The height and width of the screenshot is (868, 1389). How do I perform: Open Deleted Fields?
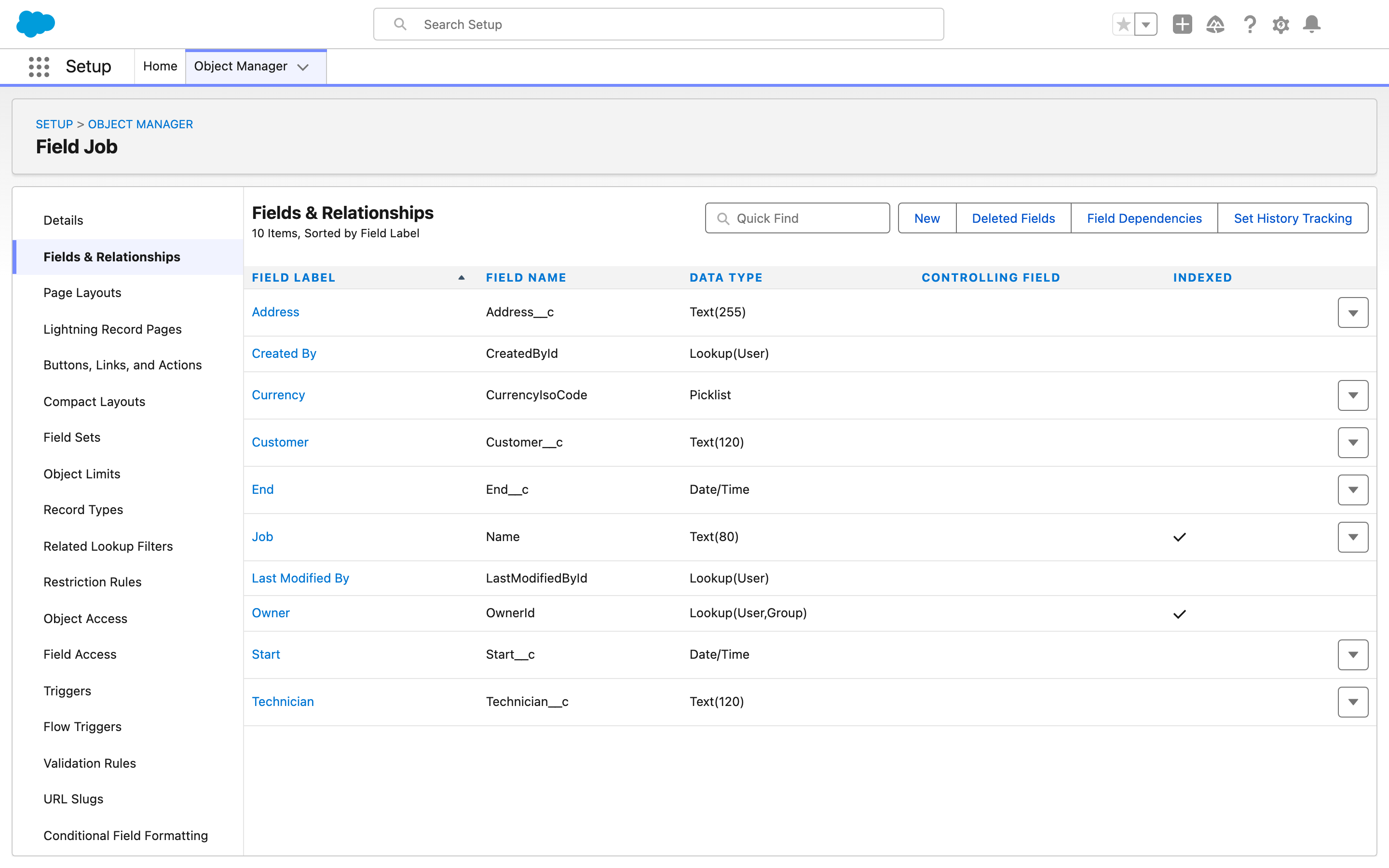point(1013,218)
